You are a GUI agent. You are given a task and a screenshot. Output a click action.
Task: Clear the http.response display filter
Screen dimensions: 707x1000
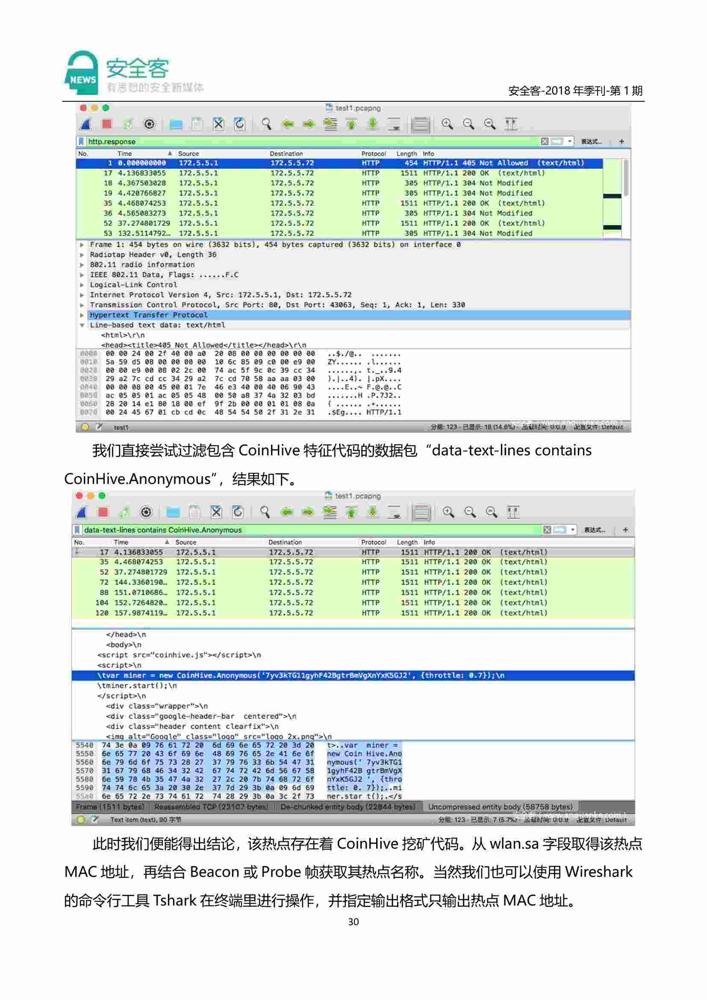[545, 141]
